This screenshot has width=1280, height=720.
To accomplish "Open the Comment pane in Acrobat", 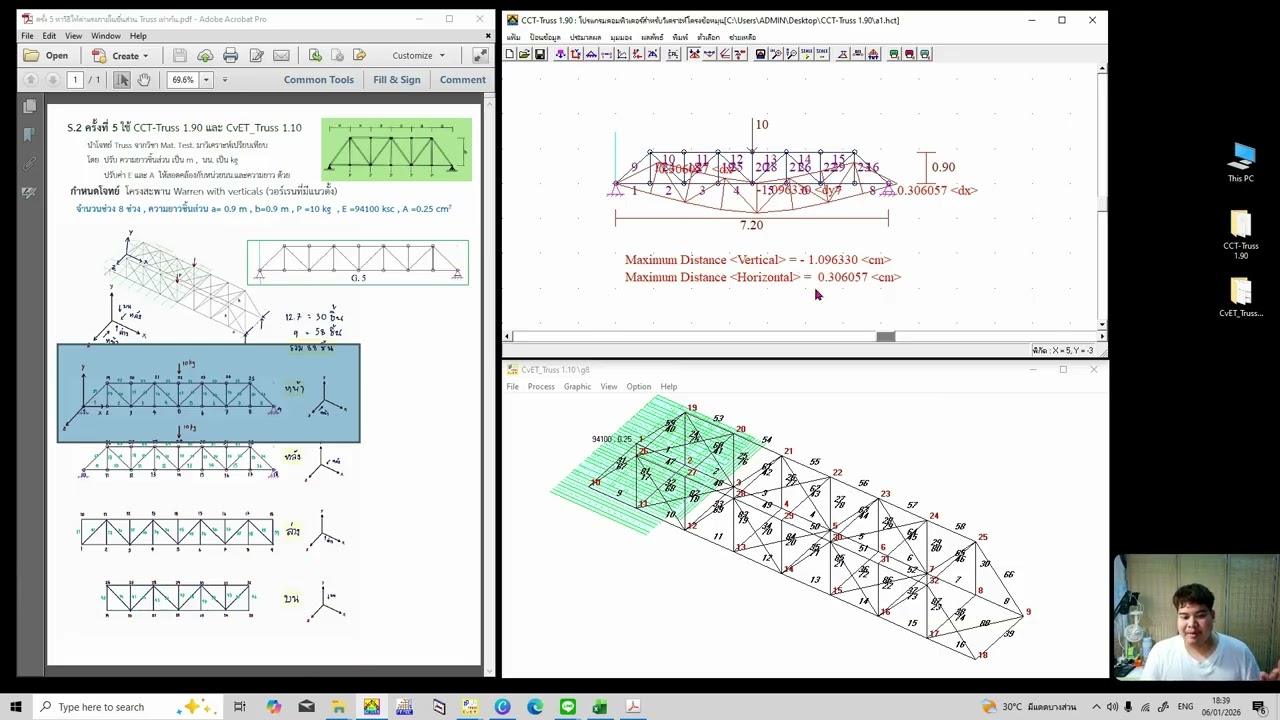I will (462, 79).
